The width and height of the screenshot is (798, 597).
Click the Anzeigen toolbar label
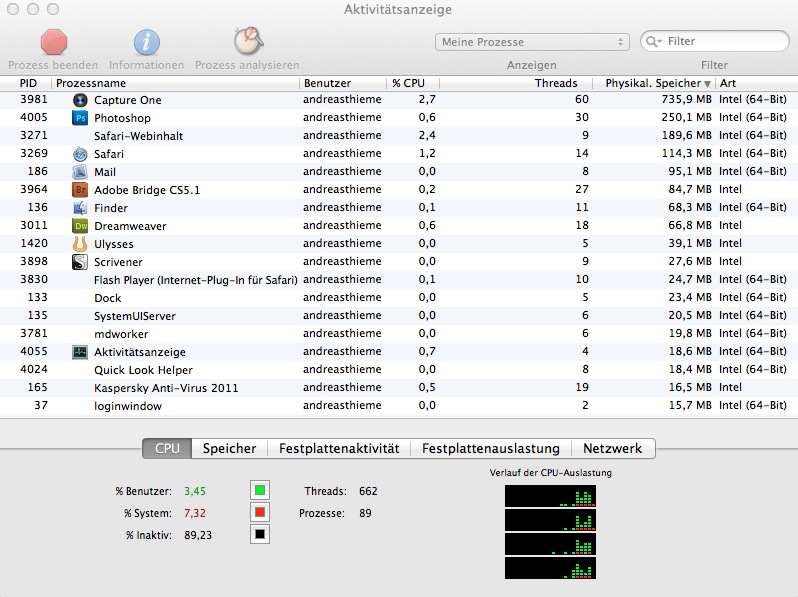(532, 65)
